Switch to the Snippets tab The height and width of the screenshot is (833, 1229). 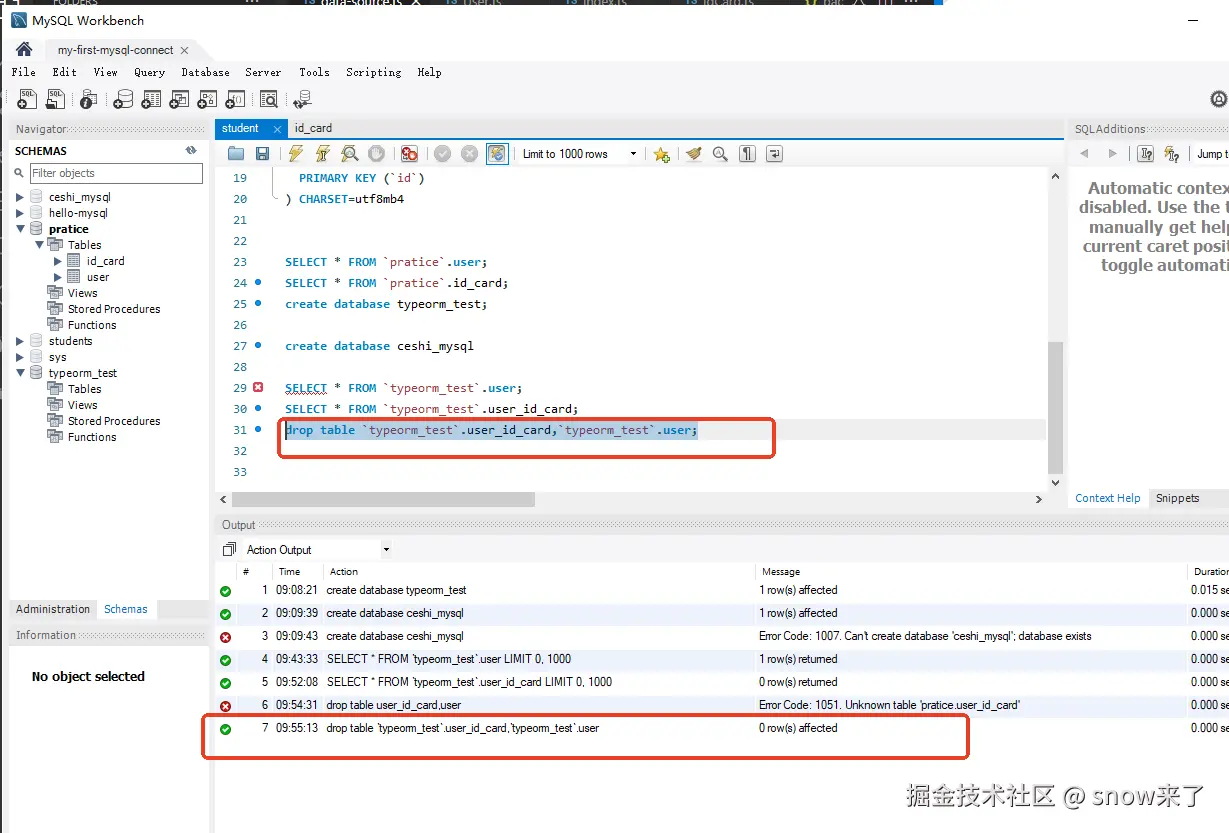(1177, 498)
